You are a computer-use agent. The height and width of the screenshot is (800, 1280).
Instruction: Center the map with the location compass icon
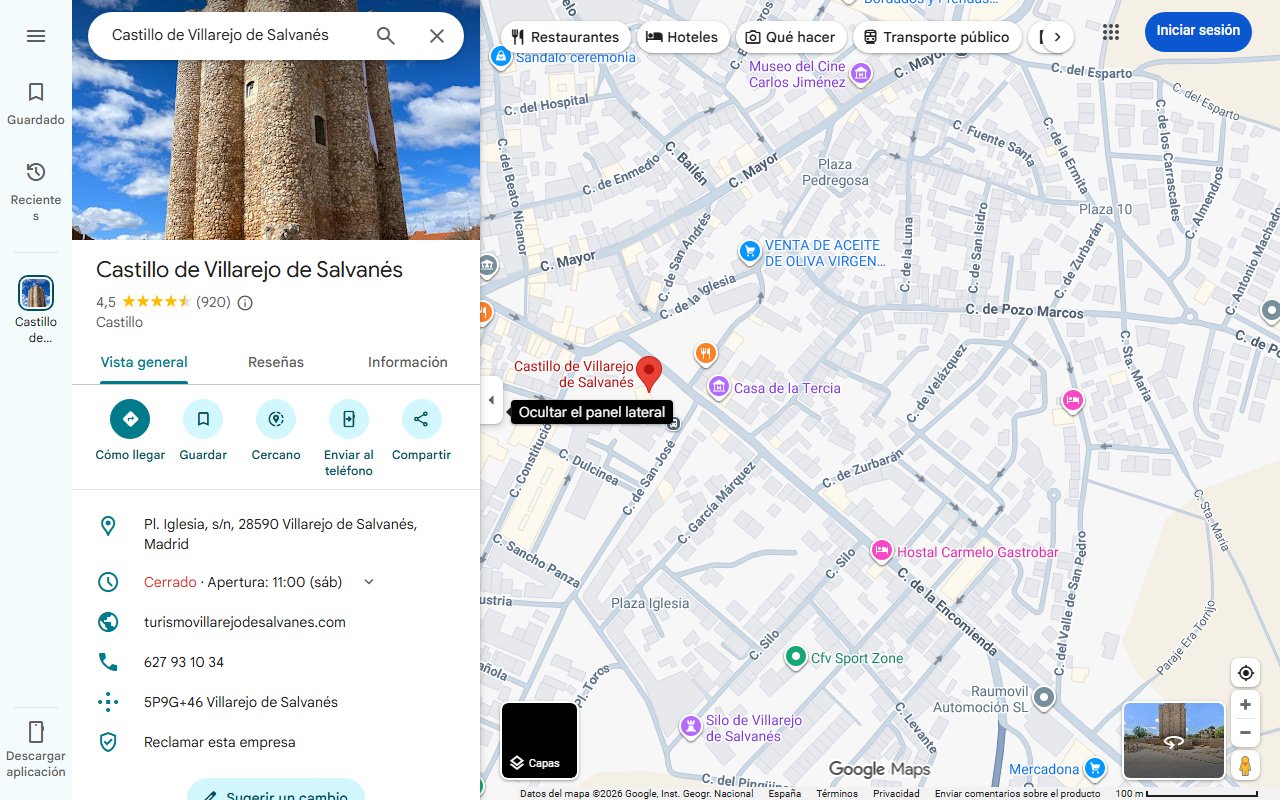pos(1245,672)
